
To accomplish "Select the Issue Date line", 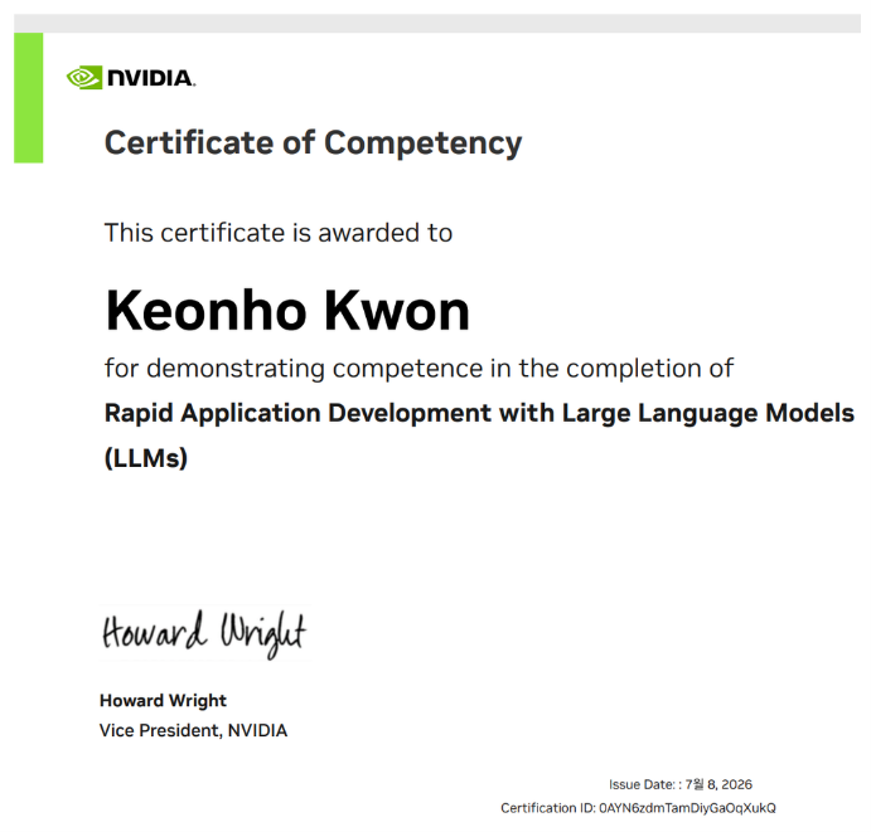I will pos(680,784).
